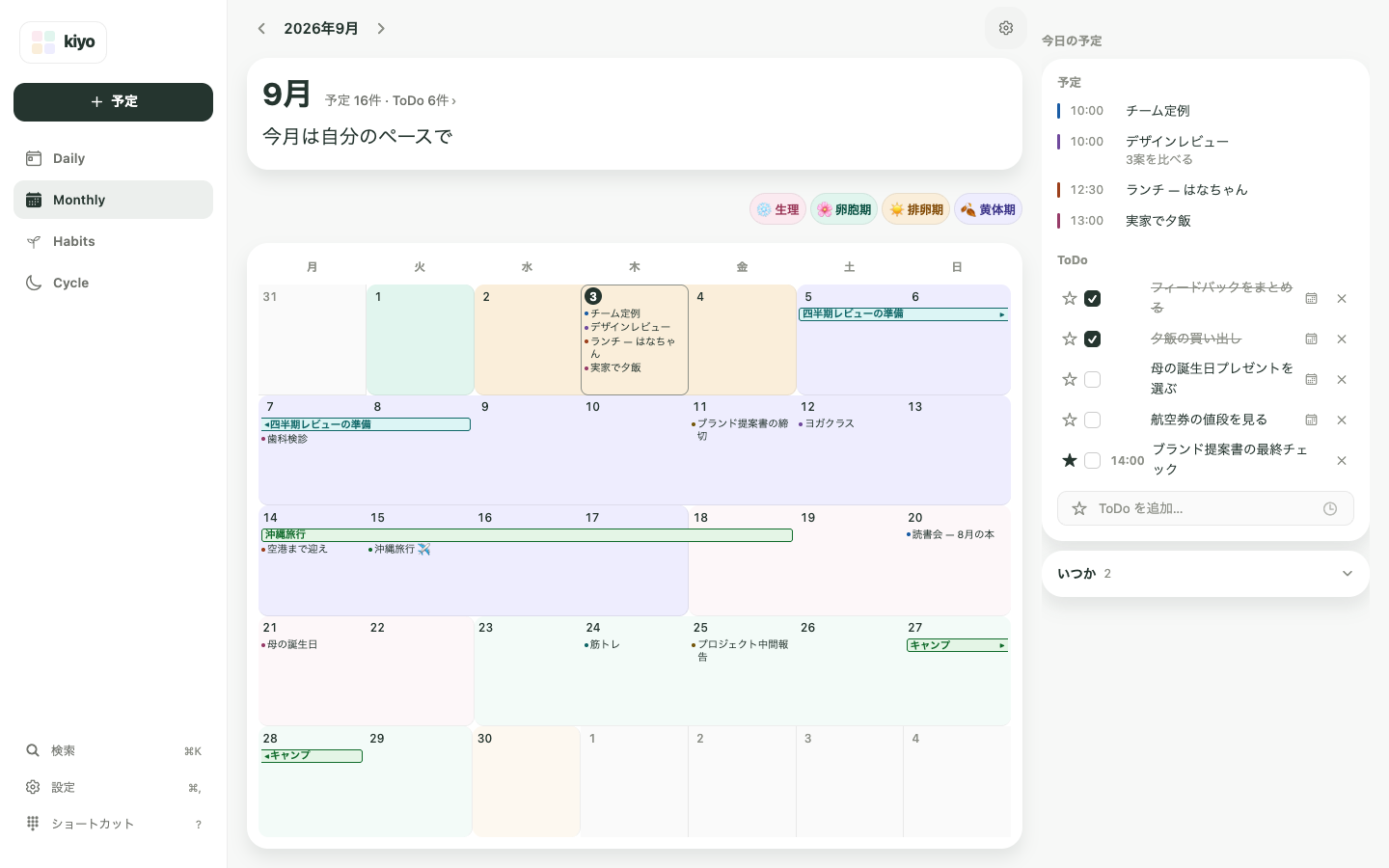Screen dimensions: 1389x868
Task: Star the 航空券の値段を見る todo
Action: coord(1070,420)
